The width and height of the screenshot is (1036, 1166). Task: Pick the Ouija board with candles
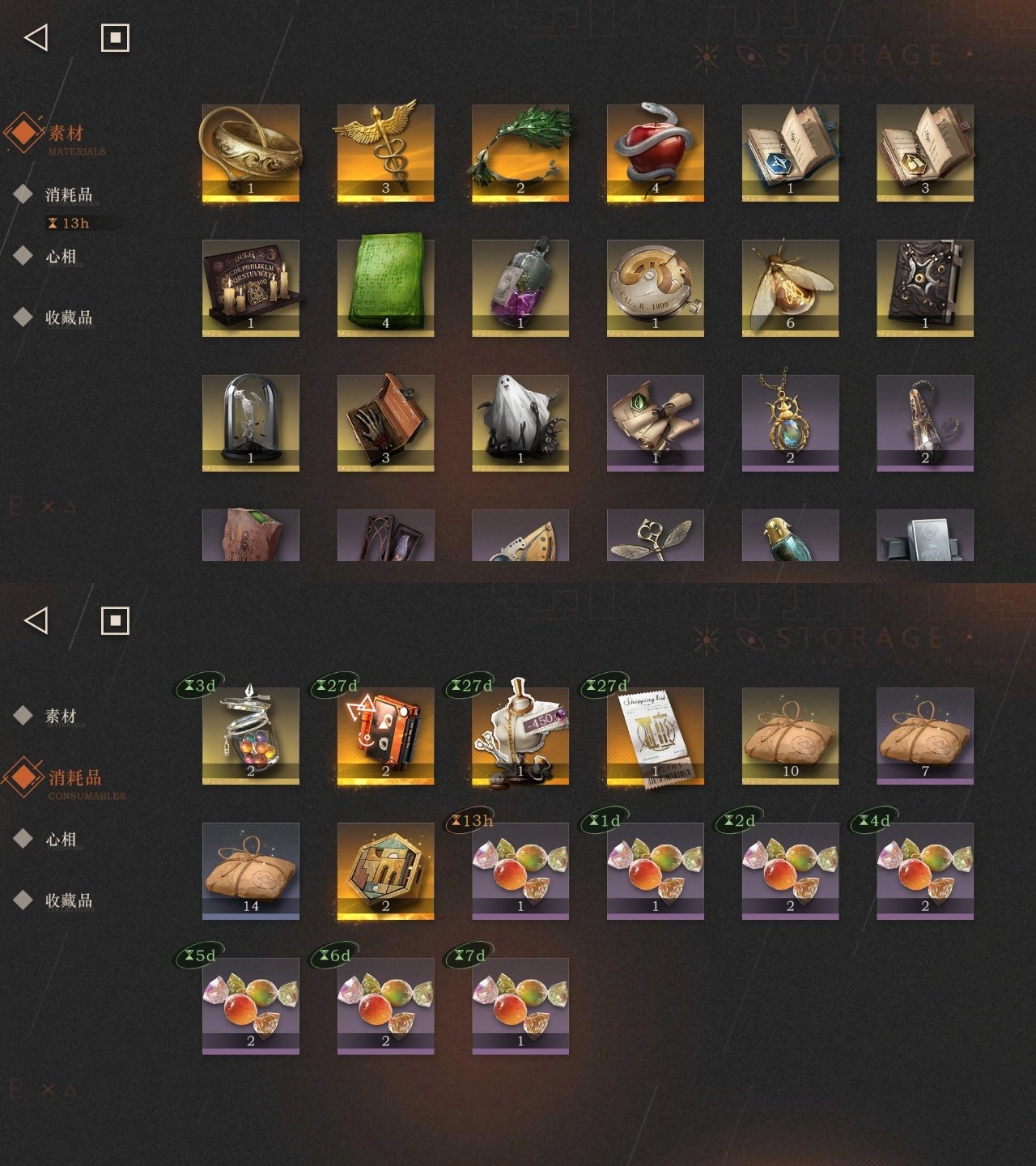(251, 287)
